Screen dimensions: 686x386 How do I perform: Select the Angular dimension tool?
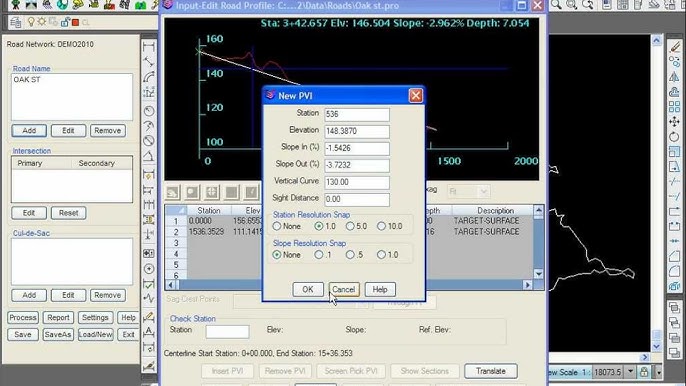coord(149,156)
